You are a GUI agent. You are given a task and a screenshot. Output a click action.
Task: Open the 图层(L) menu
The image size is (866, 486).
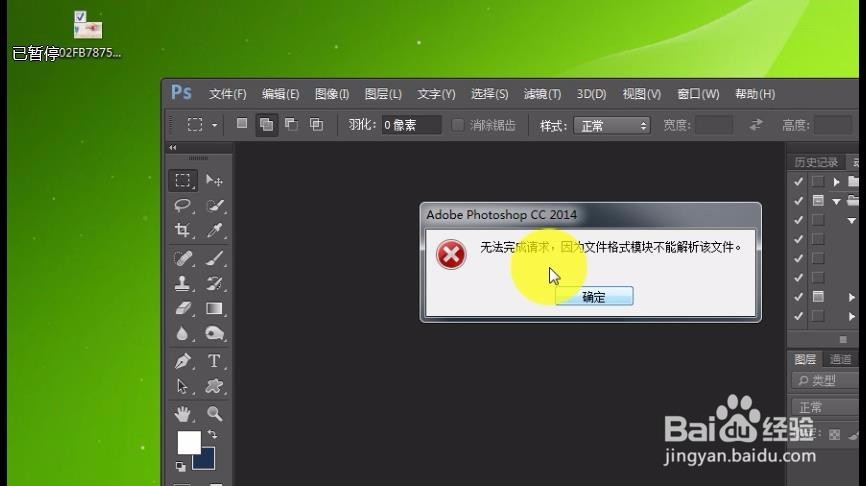[x=383, y=94]
